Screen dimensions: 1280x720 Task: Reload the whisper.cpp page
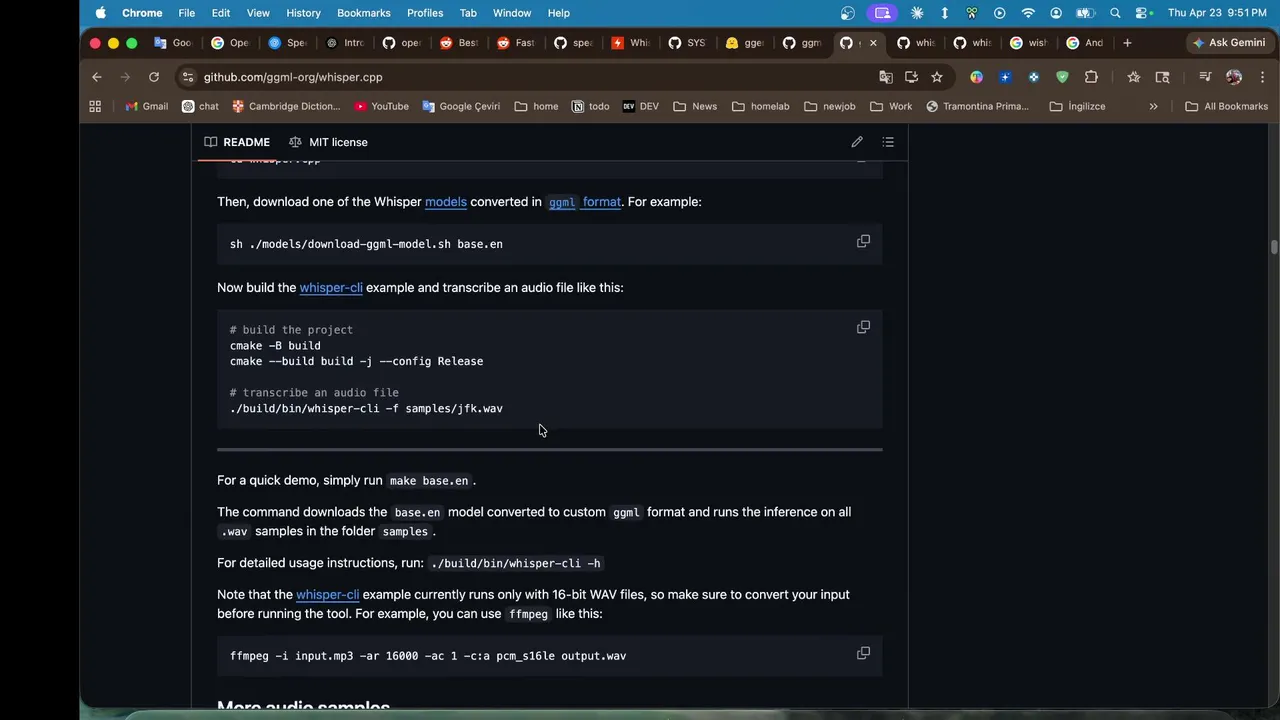(x=154, y=77)
